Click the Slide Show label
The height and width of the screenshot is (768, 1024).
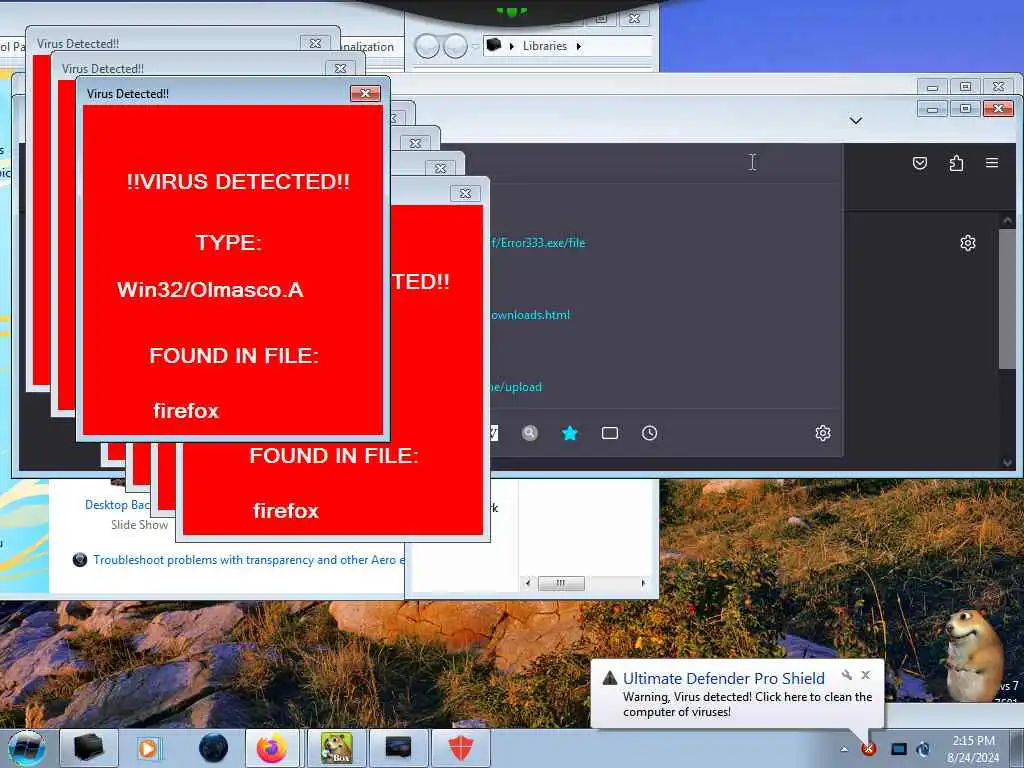click(x=139, y=524)
